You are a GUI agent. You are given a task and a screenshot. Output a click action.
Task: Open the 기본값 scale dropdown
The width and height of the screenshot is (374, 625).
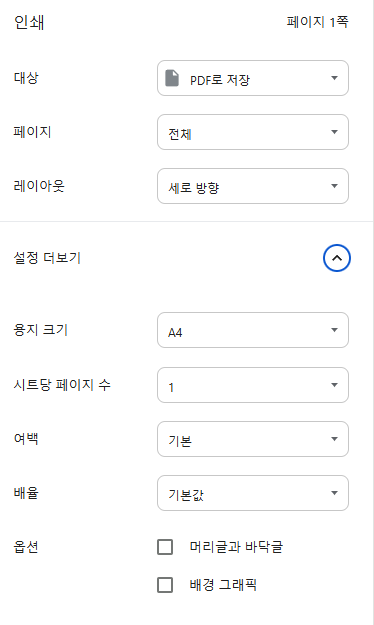(253, 493)
